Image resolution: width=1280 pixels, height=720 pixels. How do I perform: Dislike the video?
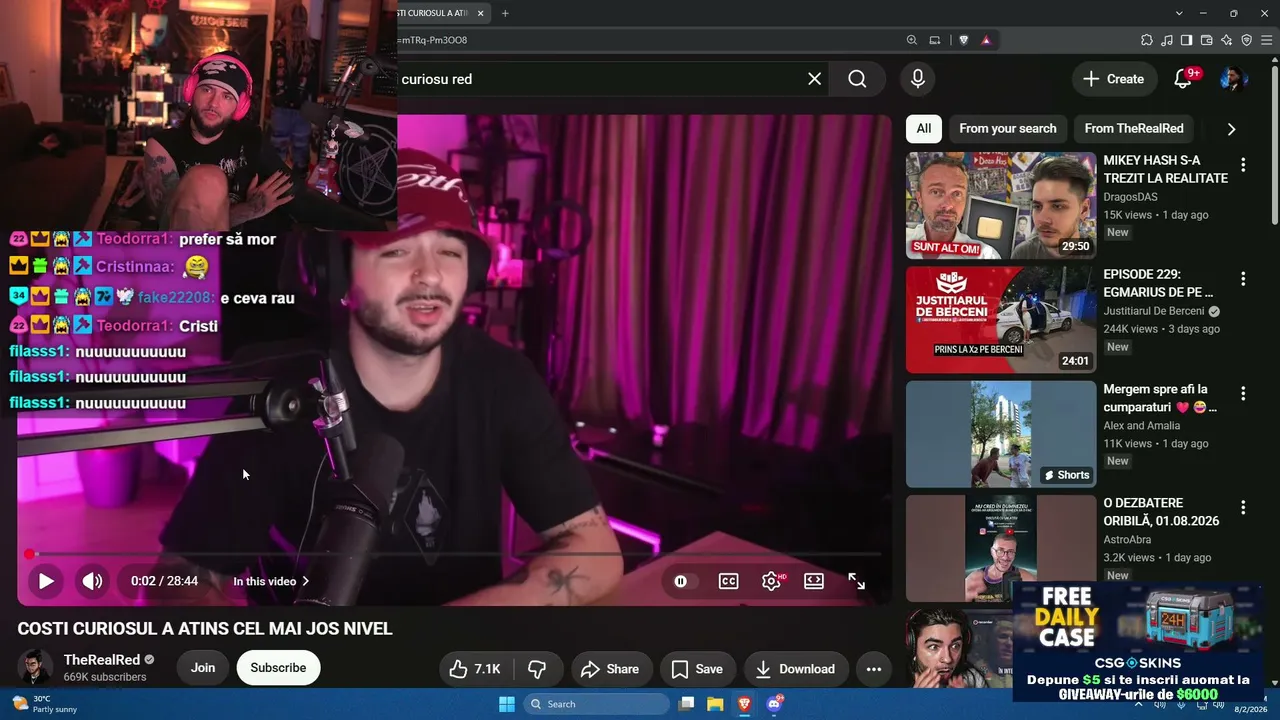pos(537,669)
